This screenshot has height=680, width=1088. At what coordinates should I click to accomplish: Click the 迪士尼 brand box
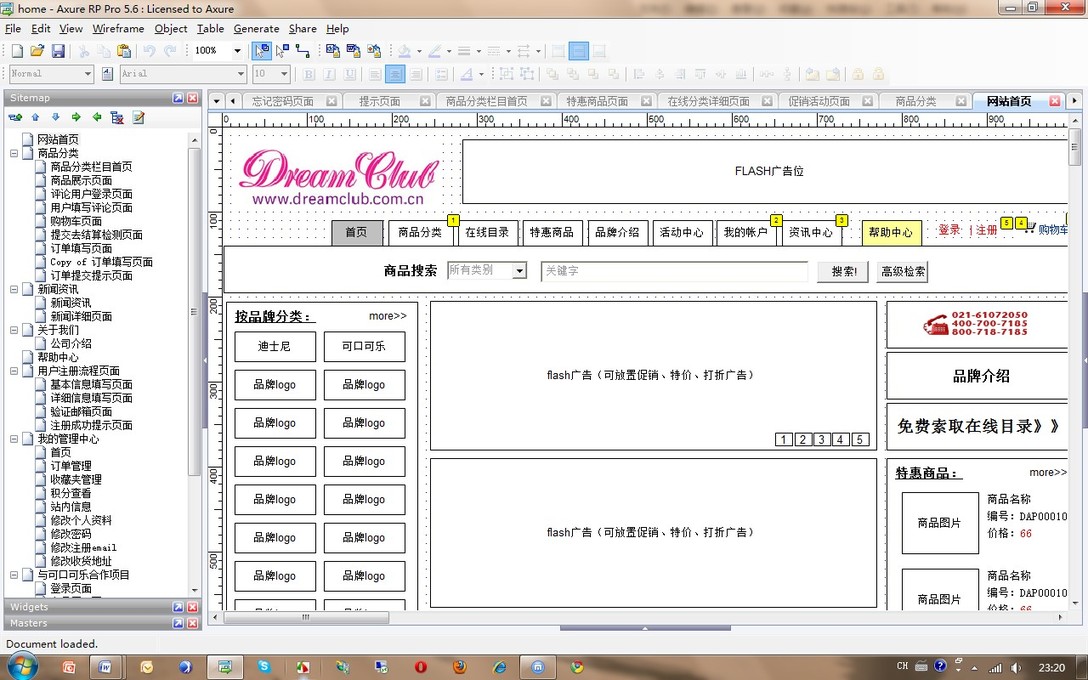click(x=275, y=346)
